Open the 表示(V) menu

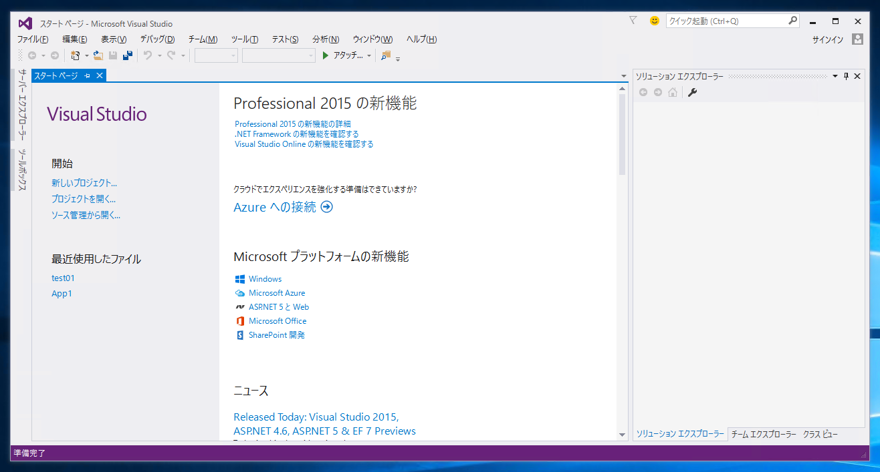point(113,39)
